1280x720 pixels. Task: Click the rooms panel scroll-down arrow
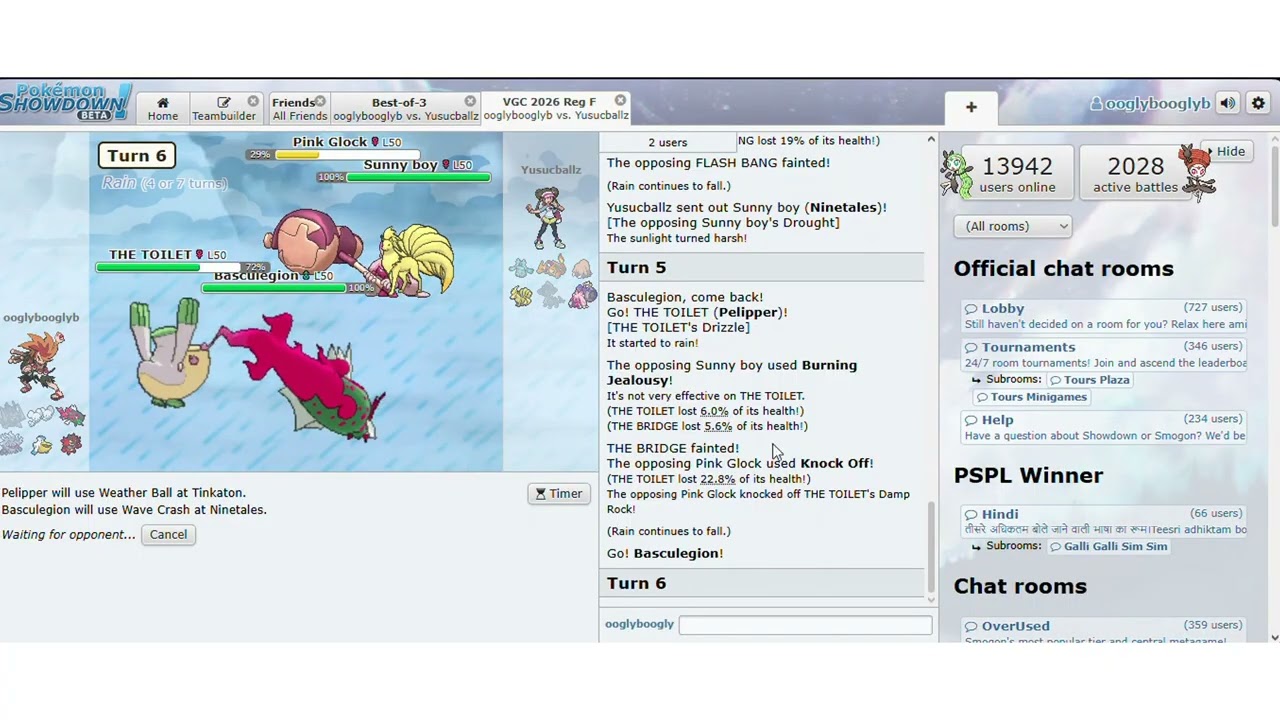tap(1273, 637)
